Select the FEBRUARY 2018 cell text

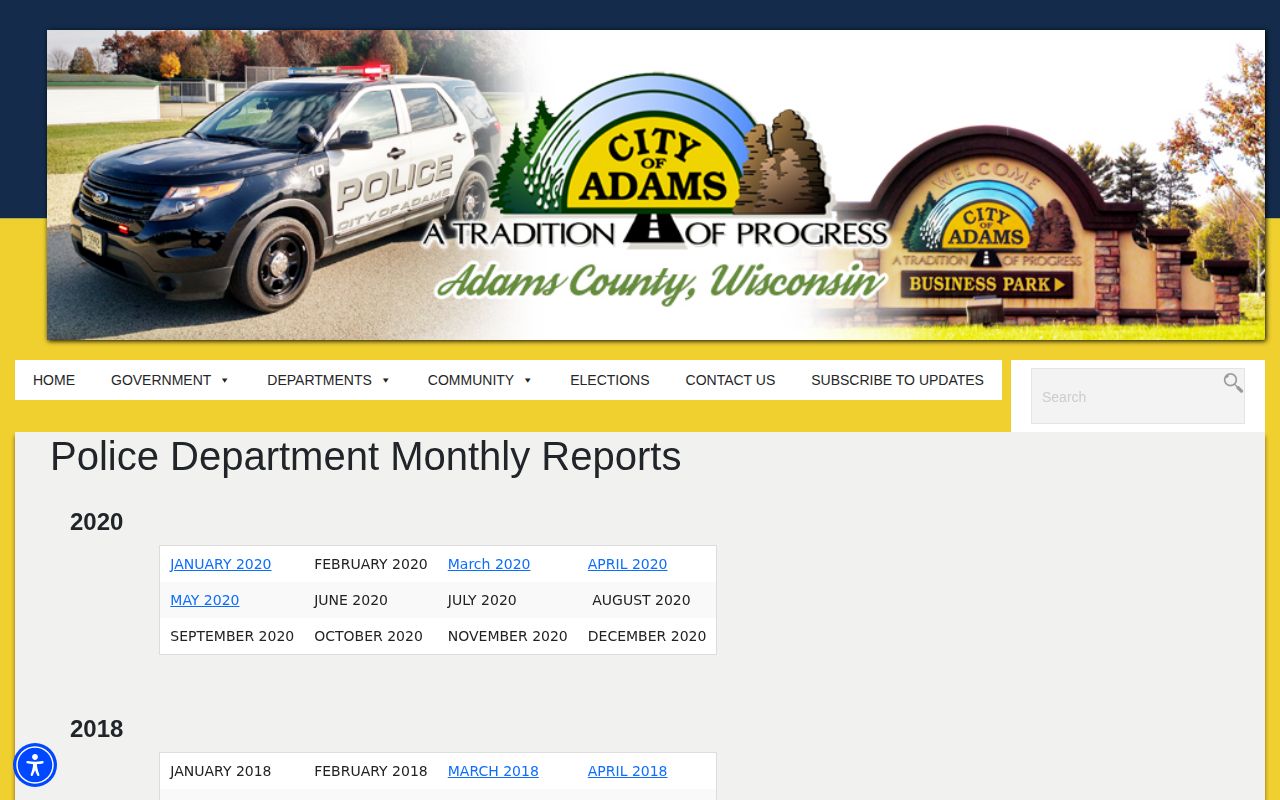click(x=371, y=771)
